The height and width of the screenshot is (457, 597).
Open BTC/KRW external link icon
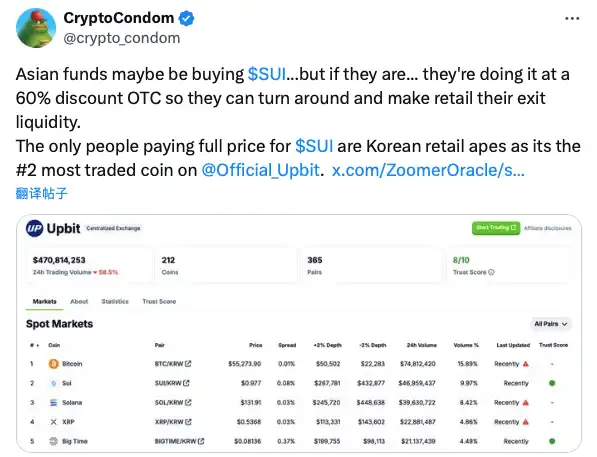pyautogui.click(x=188, y=364)
